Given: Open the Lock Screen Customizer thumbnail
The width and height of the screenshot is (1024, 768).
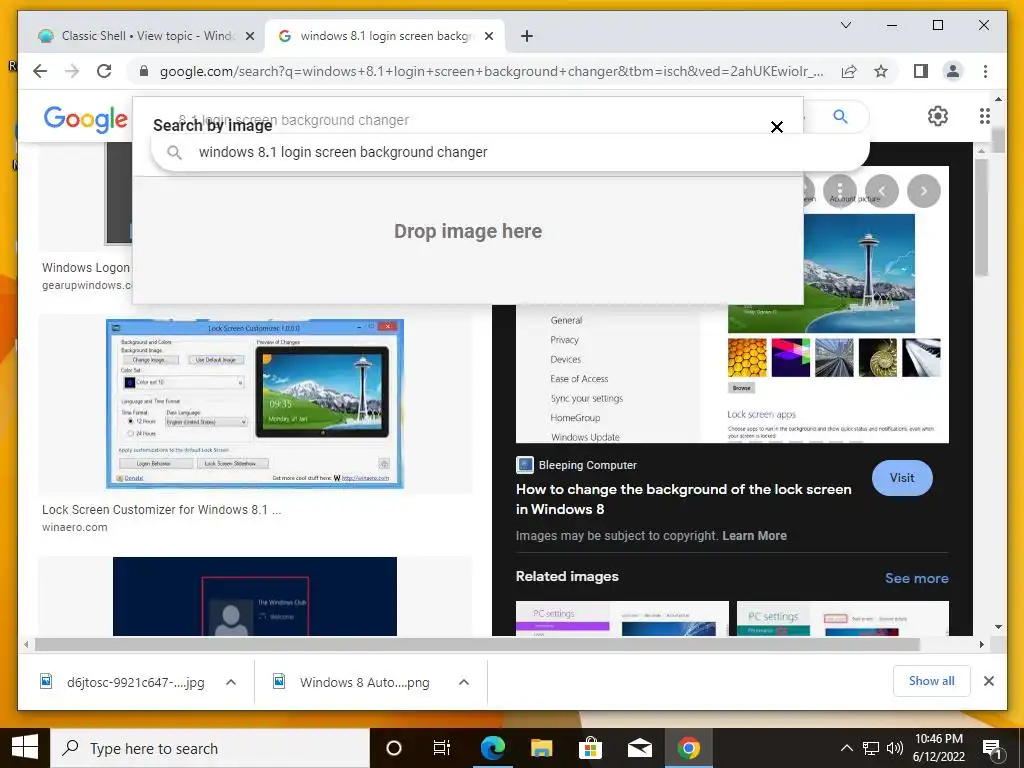Looking at the screenshot, I should (255, 404).
